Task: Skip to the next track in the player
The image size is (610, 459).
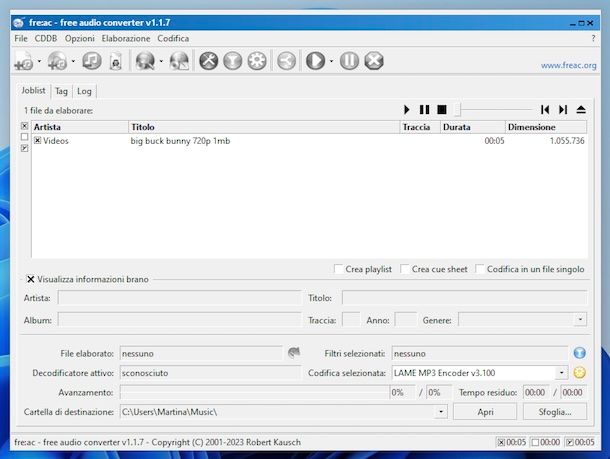Action: tap(563, 110)
